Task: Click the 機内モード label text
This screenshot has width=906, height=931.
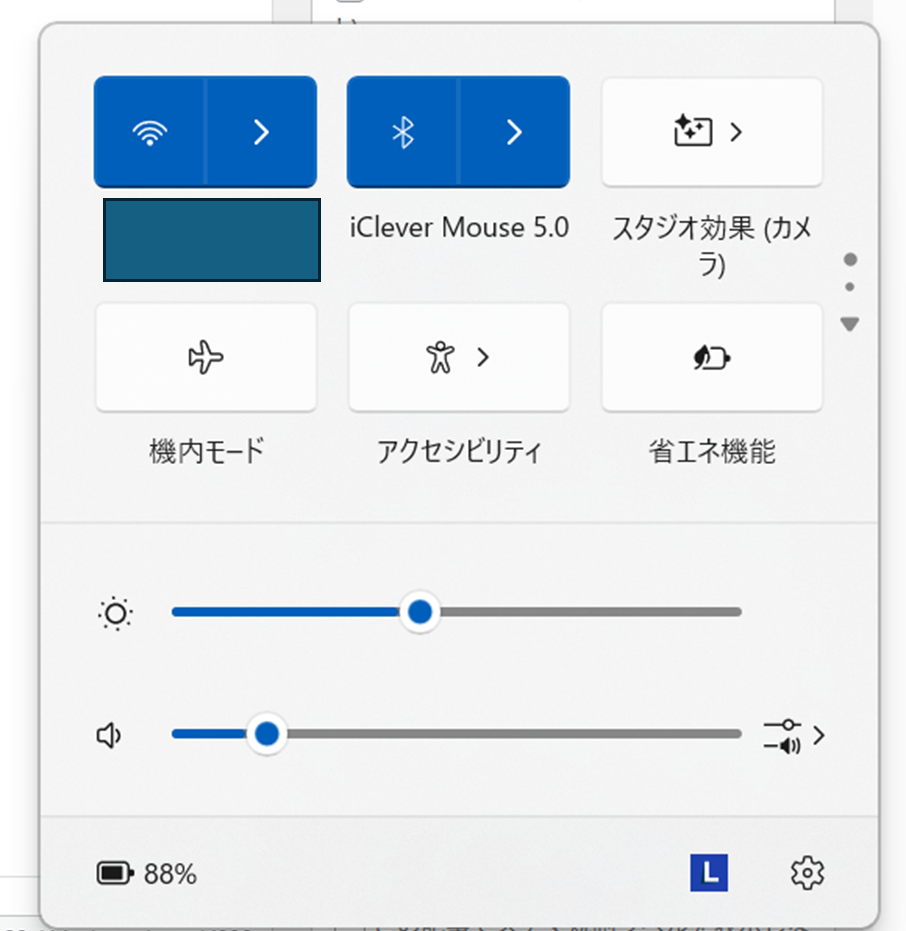Action: coord(206,452)
